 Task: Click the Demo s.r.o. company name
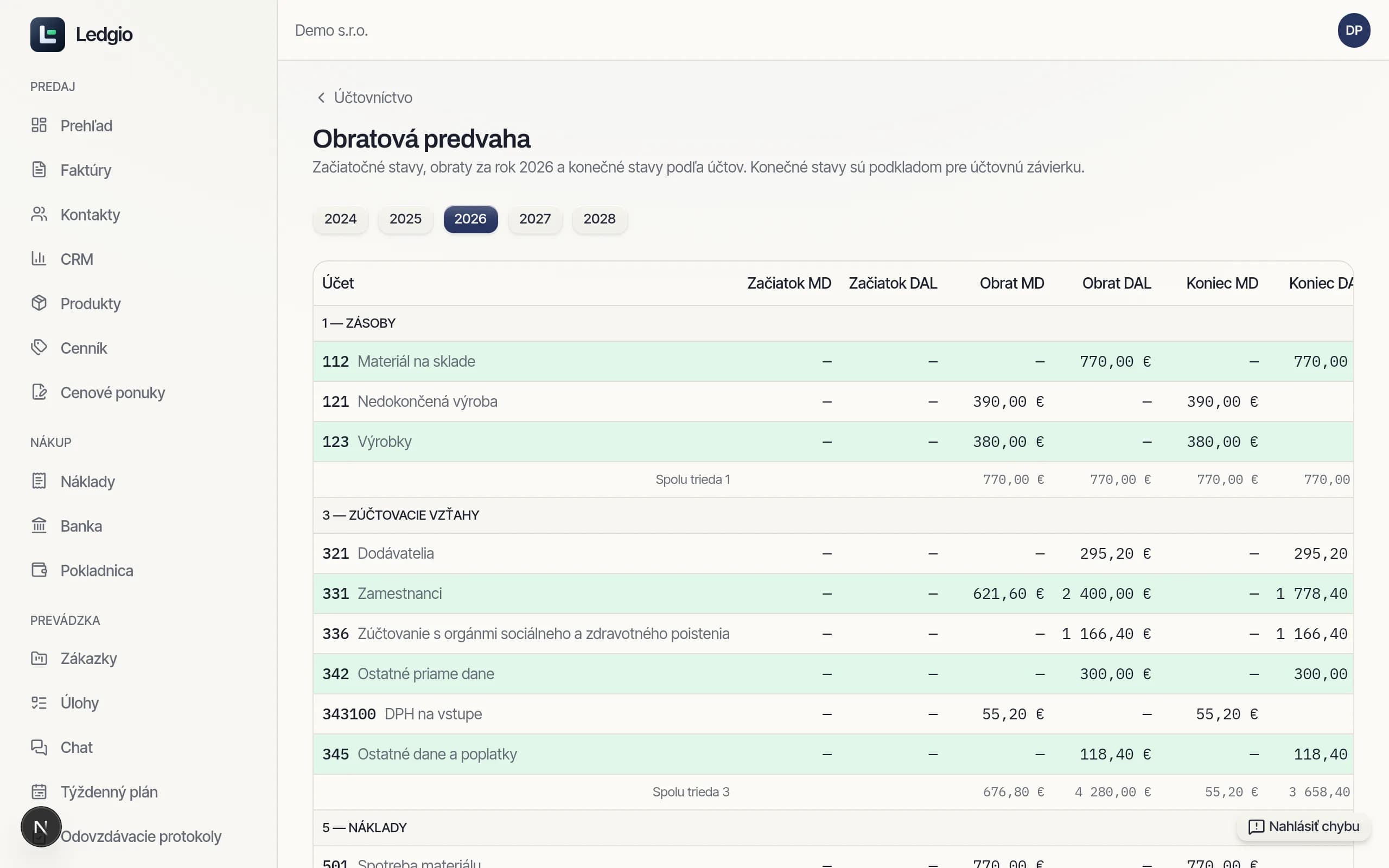[x=331, y=30]
